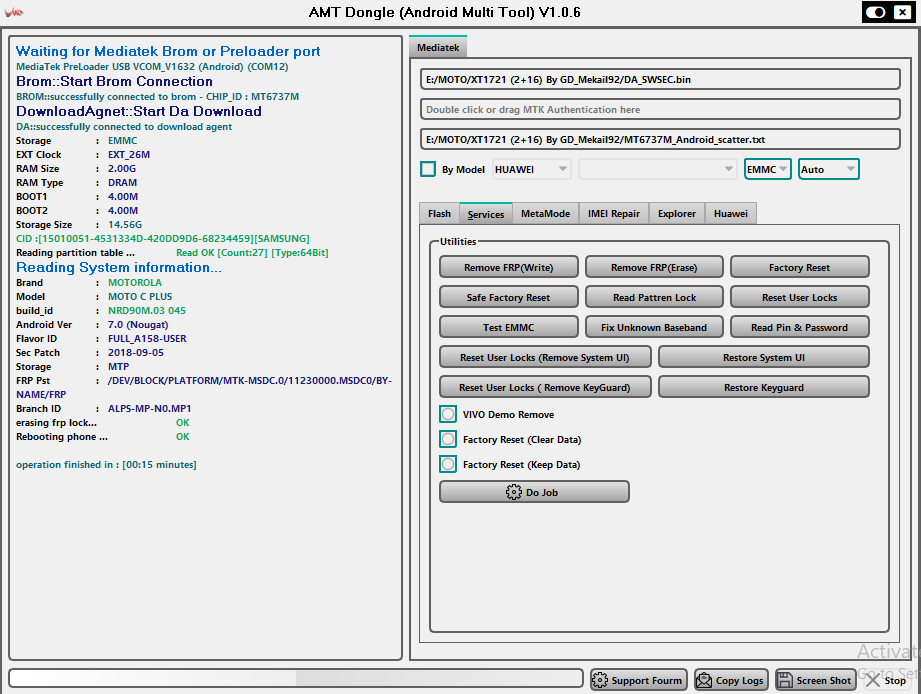This screenshot has width=921, height=694.
Task: Click the 'Waiting for Mediatek Brom' log heading
Action: coord(168,51)
